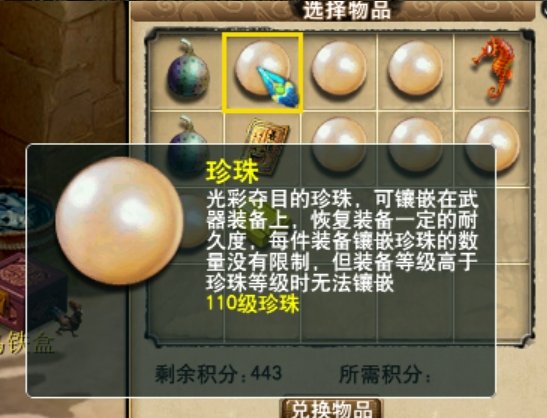Choose the pearl directly left of the seahorse
The height and width of the screenshot is (418, 547).
pyautogui.click(x=416, y=68)
